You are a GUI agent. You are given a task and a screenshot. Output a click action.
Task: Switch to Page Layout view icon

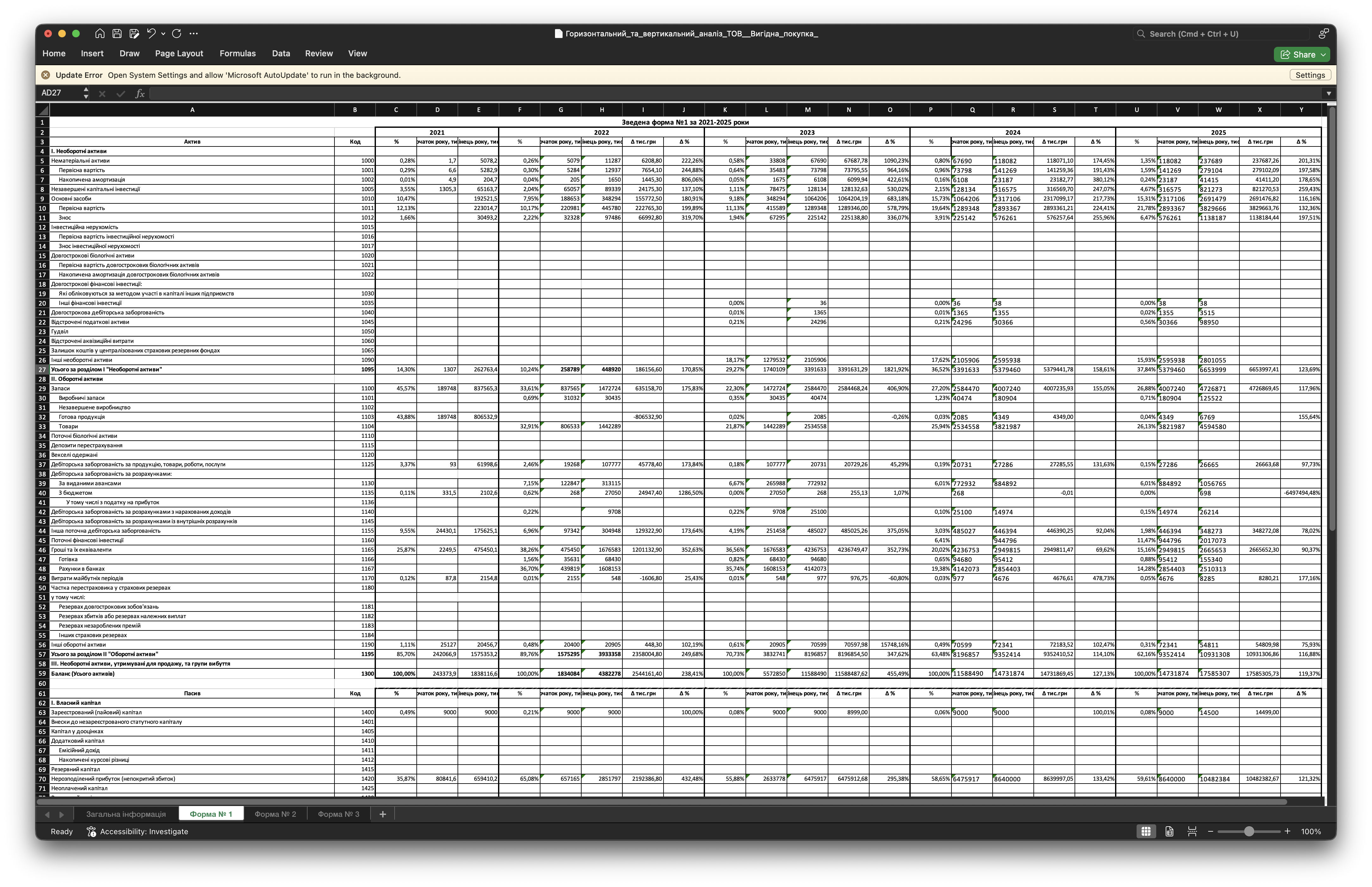[1169, 831]
